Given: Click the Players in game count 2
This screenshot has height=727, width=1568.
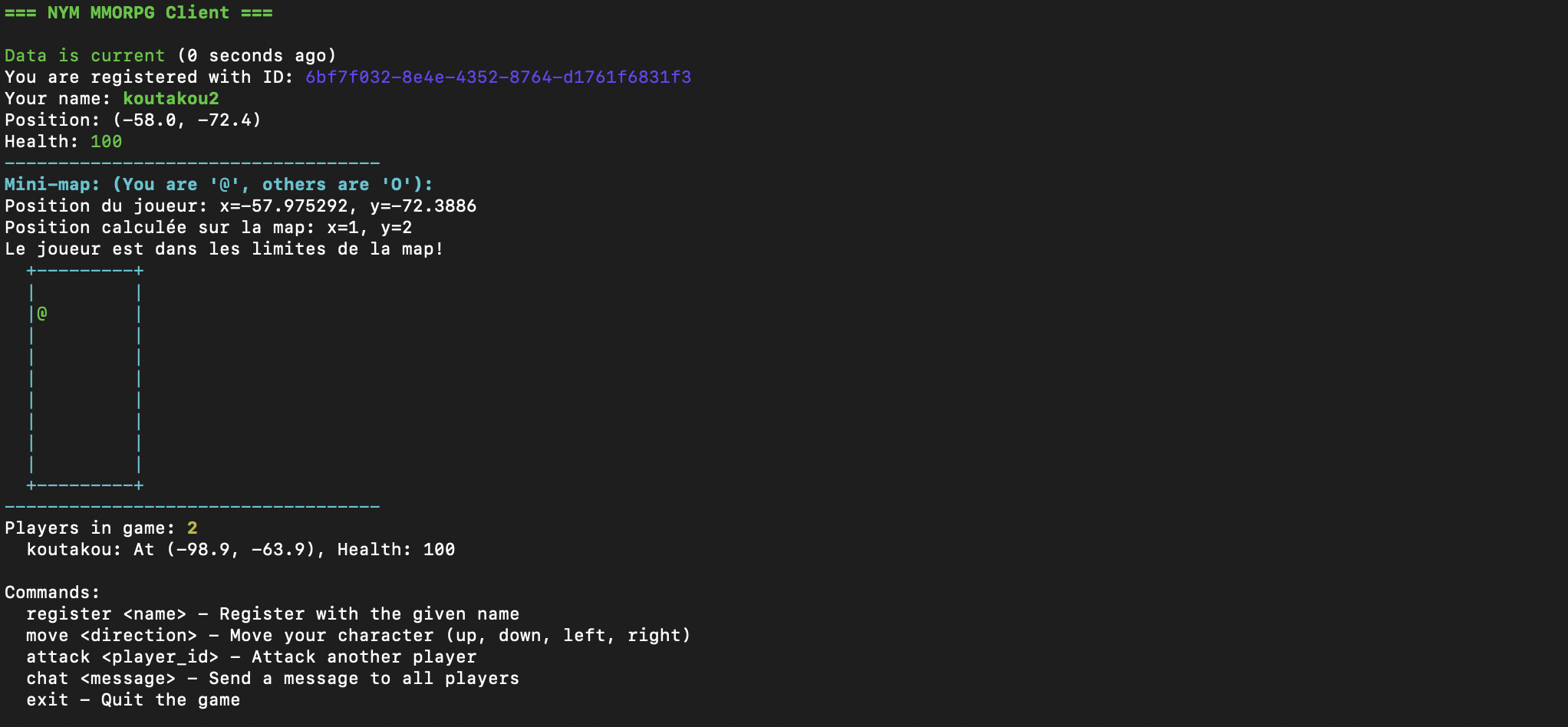Looking at the screenshot, I should click(x=193, y=528).
